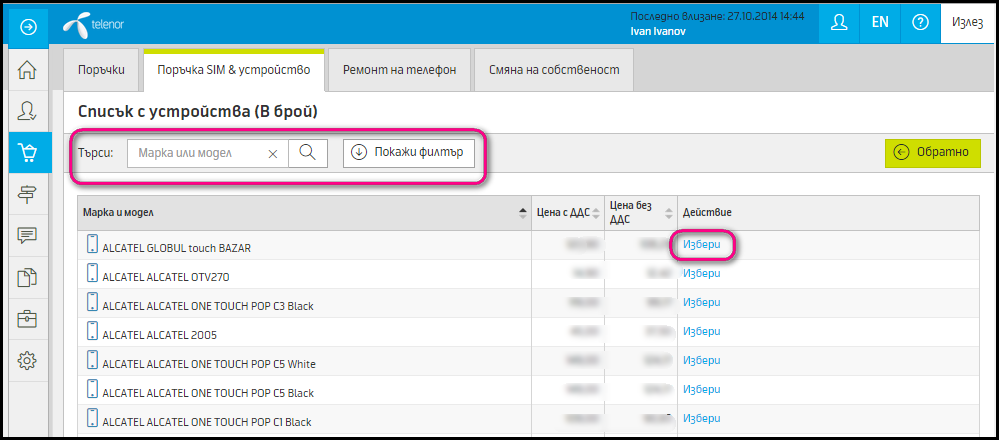Choose Избери for ONE TOUCH POP C1 Black
Image resolution: width=999 pixels, height=440 pixels.
point(701,418)
